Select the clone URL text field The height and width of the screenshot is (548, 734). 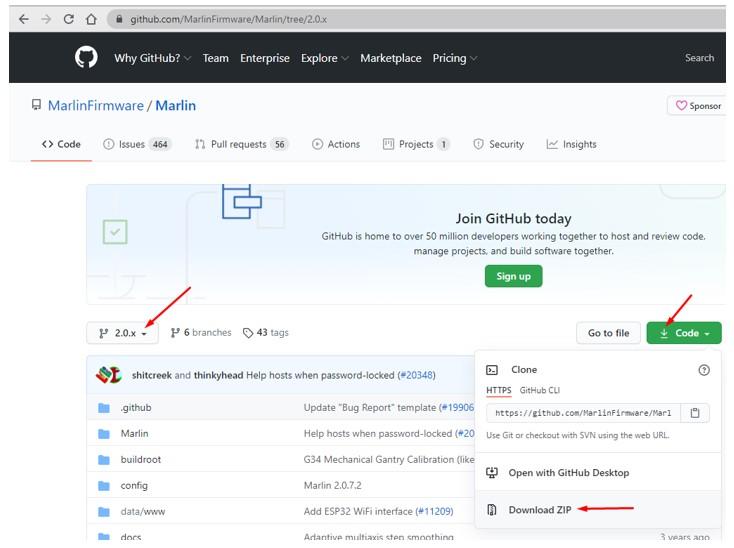[583, 413]
